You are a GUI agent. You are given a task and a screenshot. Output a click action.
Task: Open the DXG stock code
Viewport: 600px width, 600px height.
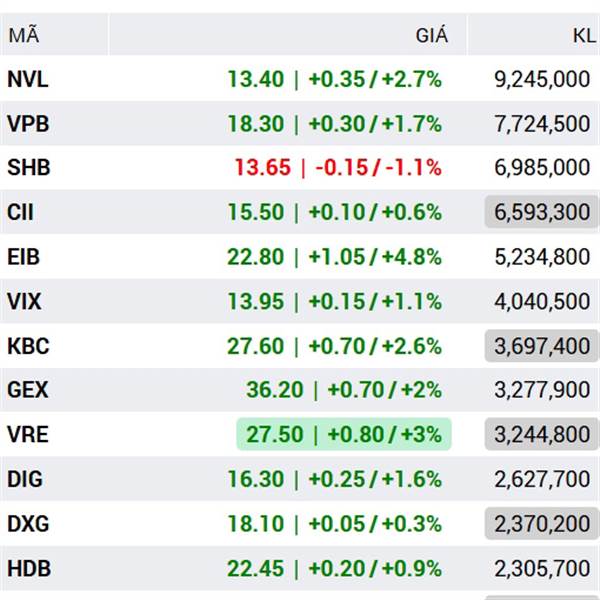(x=28, y=523)
